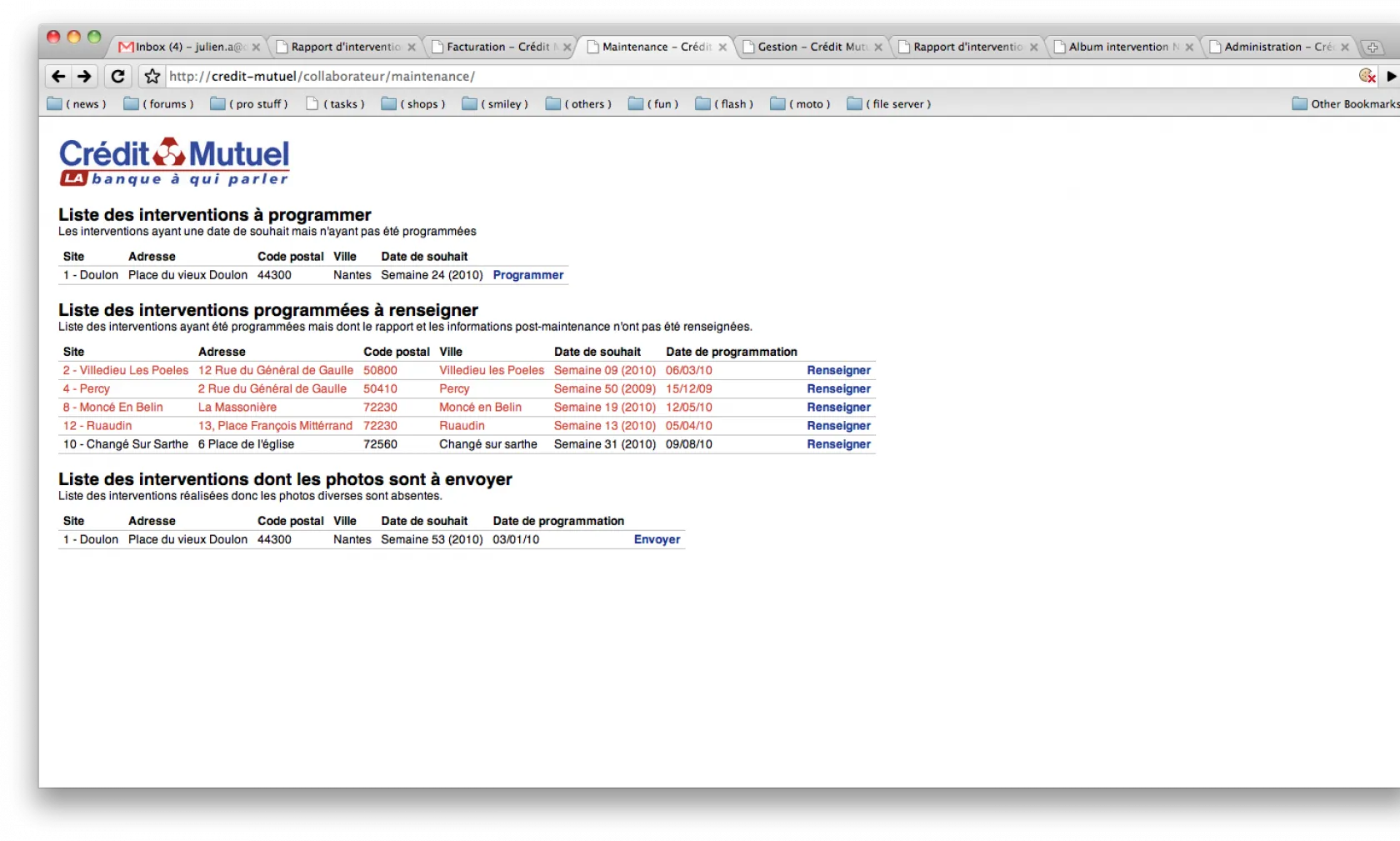
Task: Click Programmer link for Doulon intervention
Action: [527, 275]
